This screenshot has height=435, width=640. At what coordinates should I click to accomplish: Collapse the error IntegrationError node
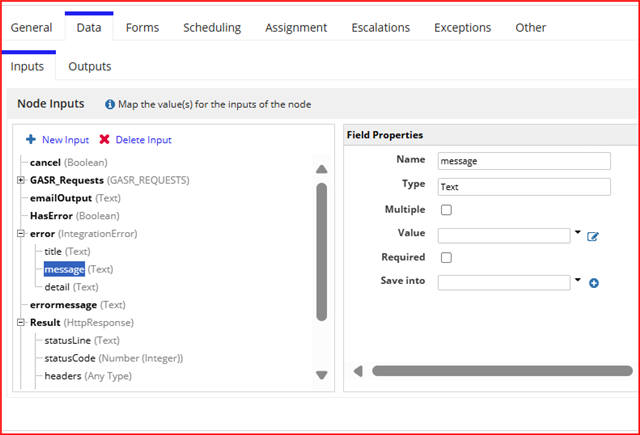pos(21,233)
